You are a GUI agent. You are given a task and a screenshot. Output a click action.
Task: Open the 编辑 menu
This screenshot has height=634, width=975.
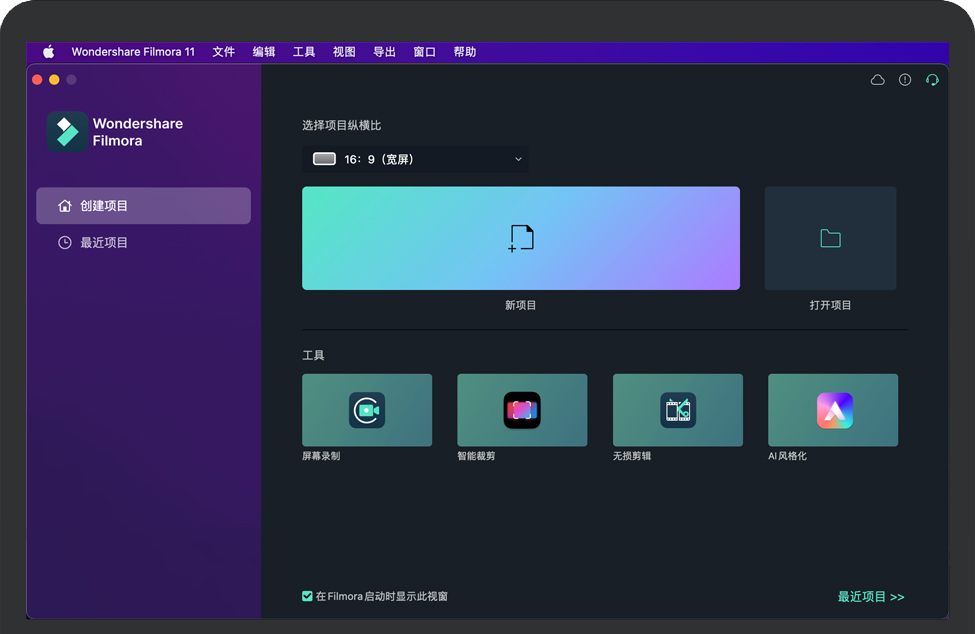point(264,52)
